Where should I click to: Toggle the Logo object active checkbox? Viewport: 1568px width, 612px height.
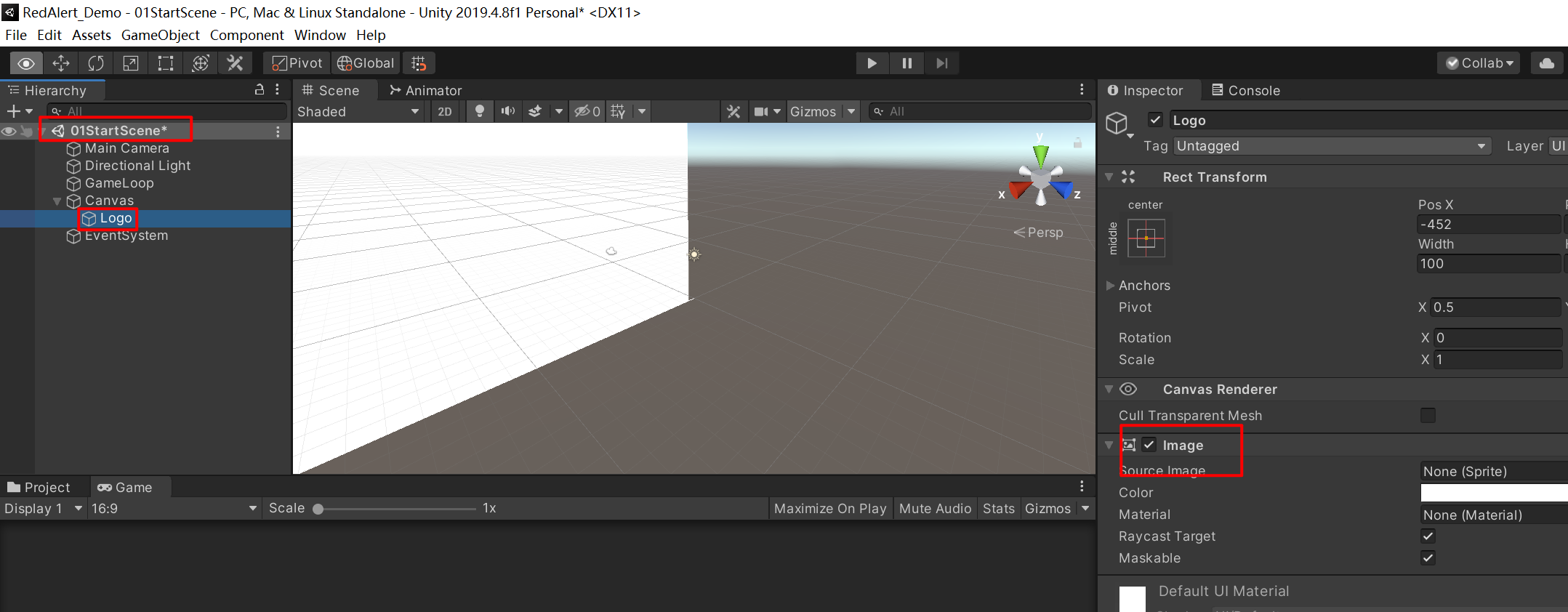pyautogui.click(x=1155, y=120)
